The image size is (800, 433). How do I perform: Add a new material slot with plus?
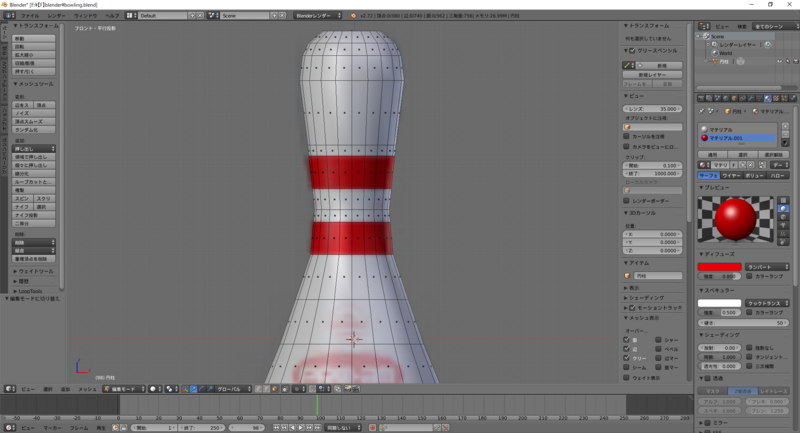click(785, 126)
